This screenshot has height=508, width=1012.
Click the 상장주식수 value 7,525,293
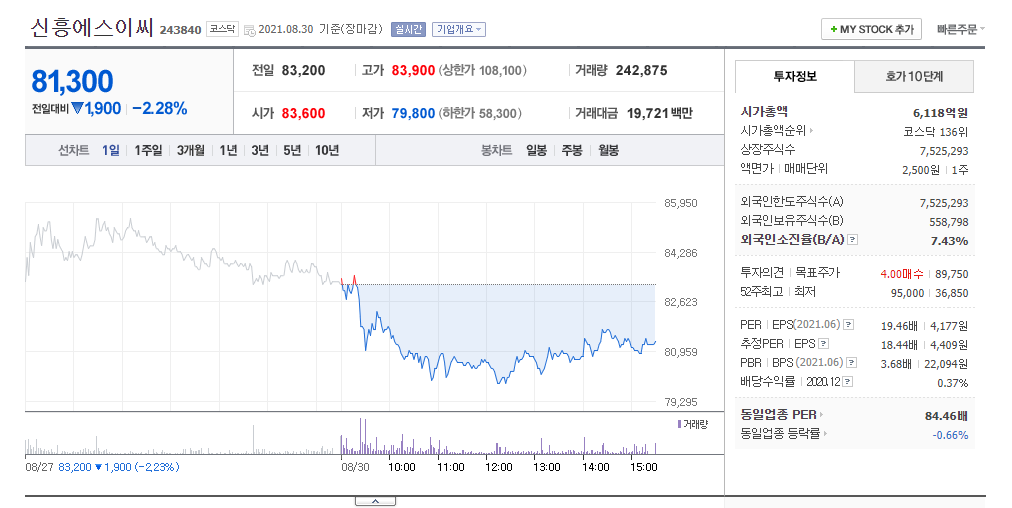pos(944,151)
